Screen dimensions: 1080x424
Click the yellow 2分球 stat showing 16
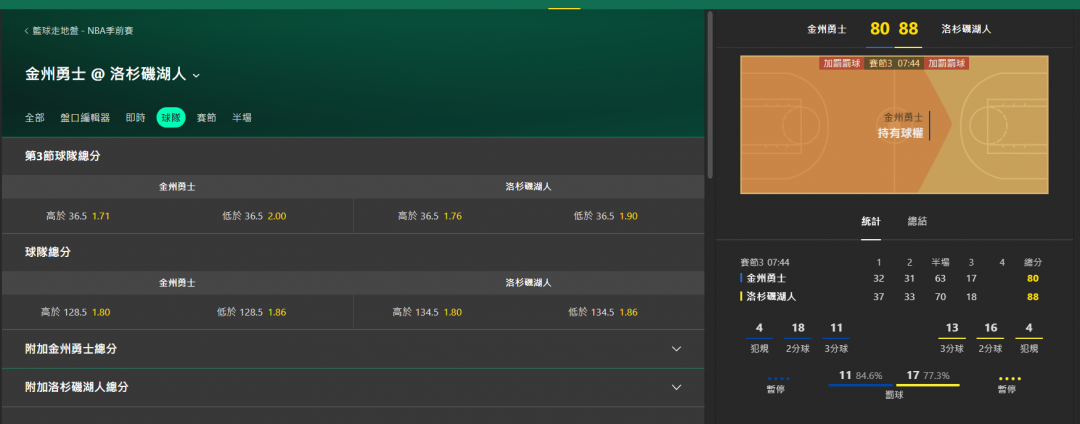[x=990, y=337]
